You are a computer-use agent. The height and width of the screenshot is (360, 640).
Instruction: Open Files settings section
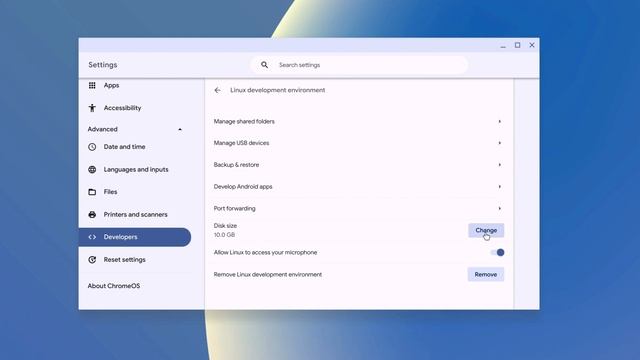tap(135, 192)
